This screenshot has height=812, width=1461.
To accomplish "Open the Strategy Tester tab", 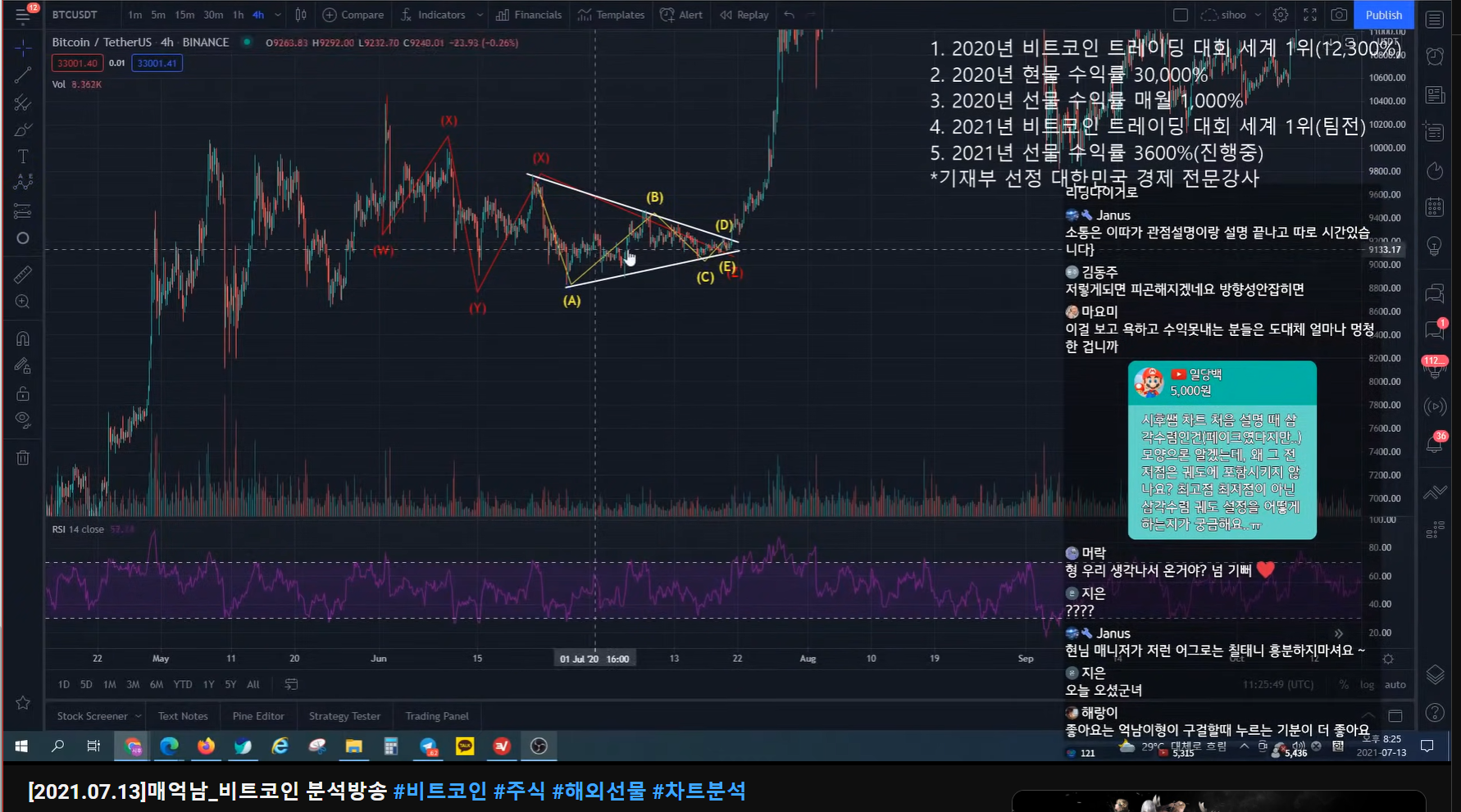I will tap(344, 716).
